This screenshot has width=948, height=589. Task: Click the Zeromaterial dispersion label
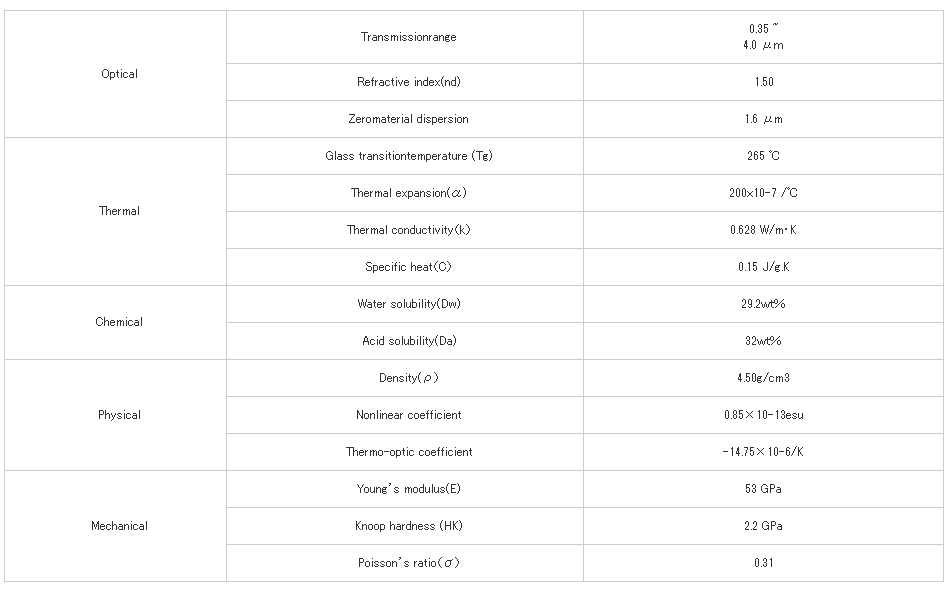click(408, 119)
